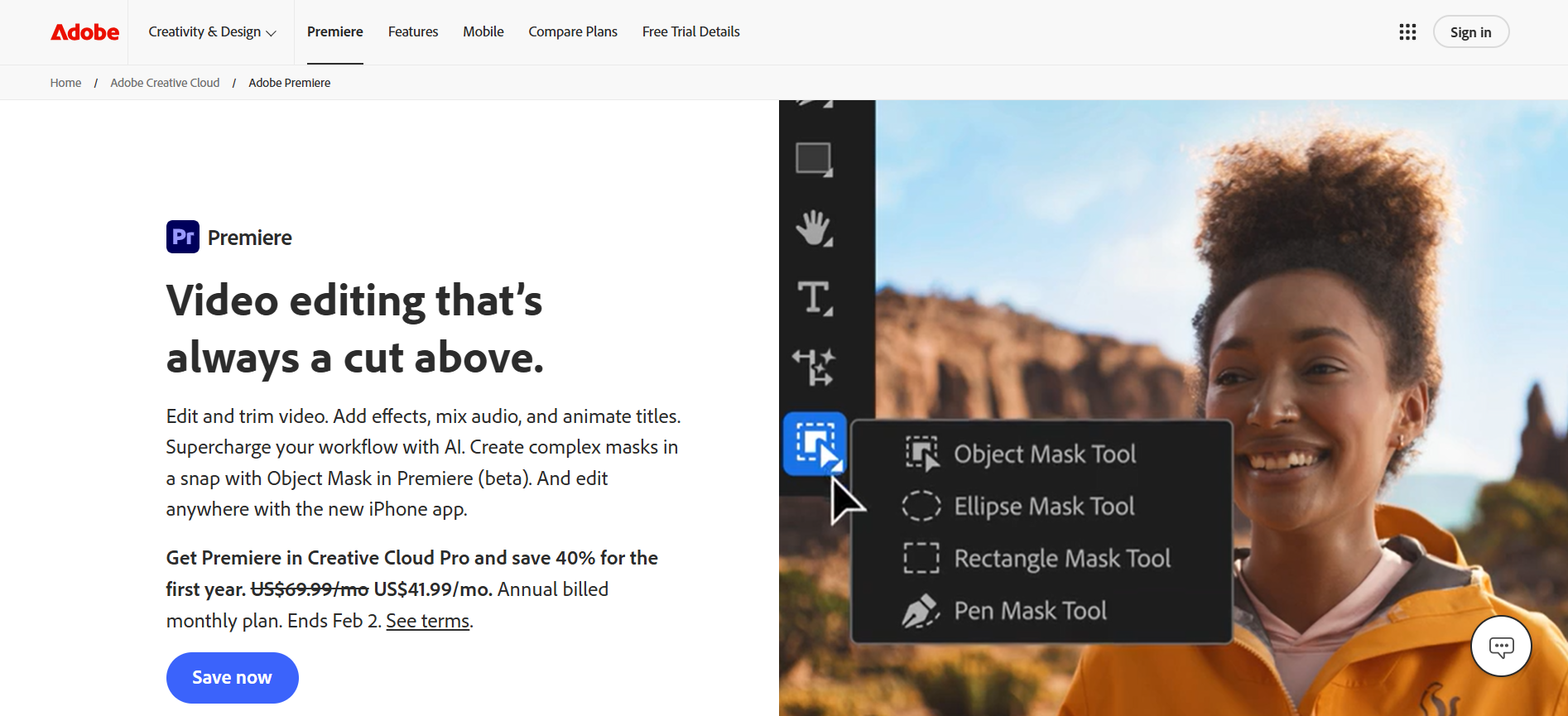Go to the Features tab

pyautogui.click(x=413, y=32)
